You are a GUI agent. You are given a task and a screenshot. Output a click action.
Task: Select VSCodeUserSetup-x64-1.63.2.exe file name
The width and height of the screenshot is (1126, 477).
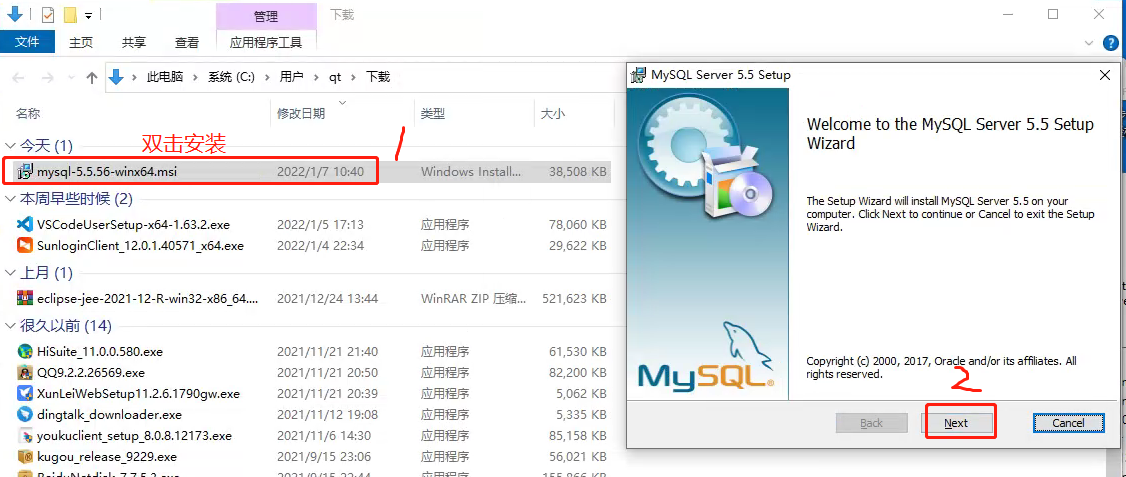(x=134, y=225)
